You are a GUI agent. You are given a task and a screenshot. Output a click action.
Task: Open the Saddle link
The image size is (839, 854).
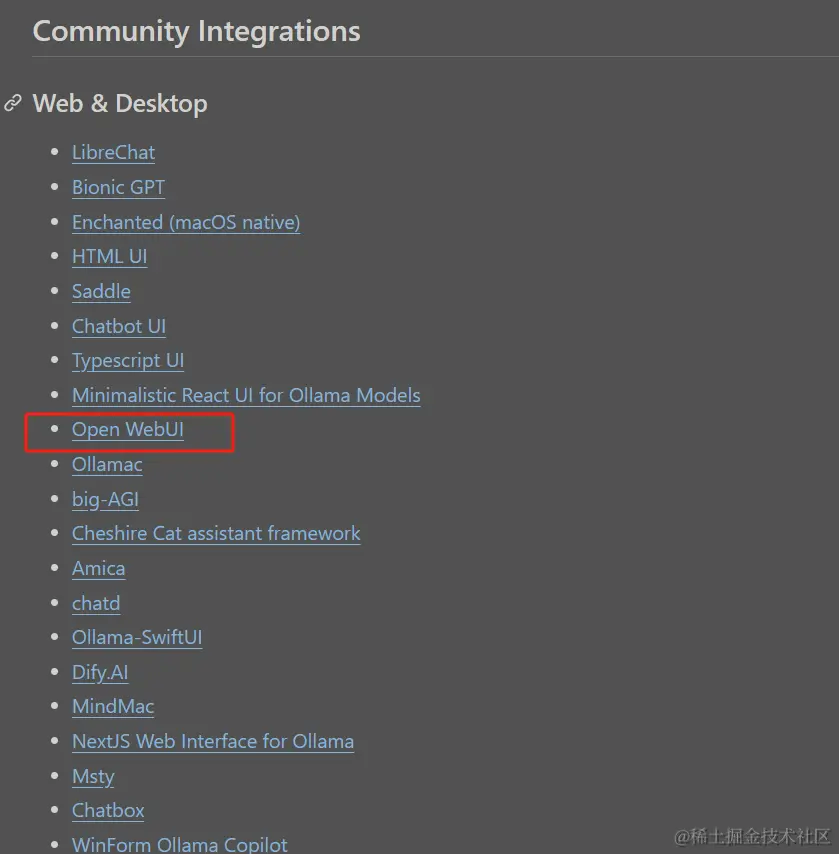[x=101, y=291]
